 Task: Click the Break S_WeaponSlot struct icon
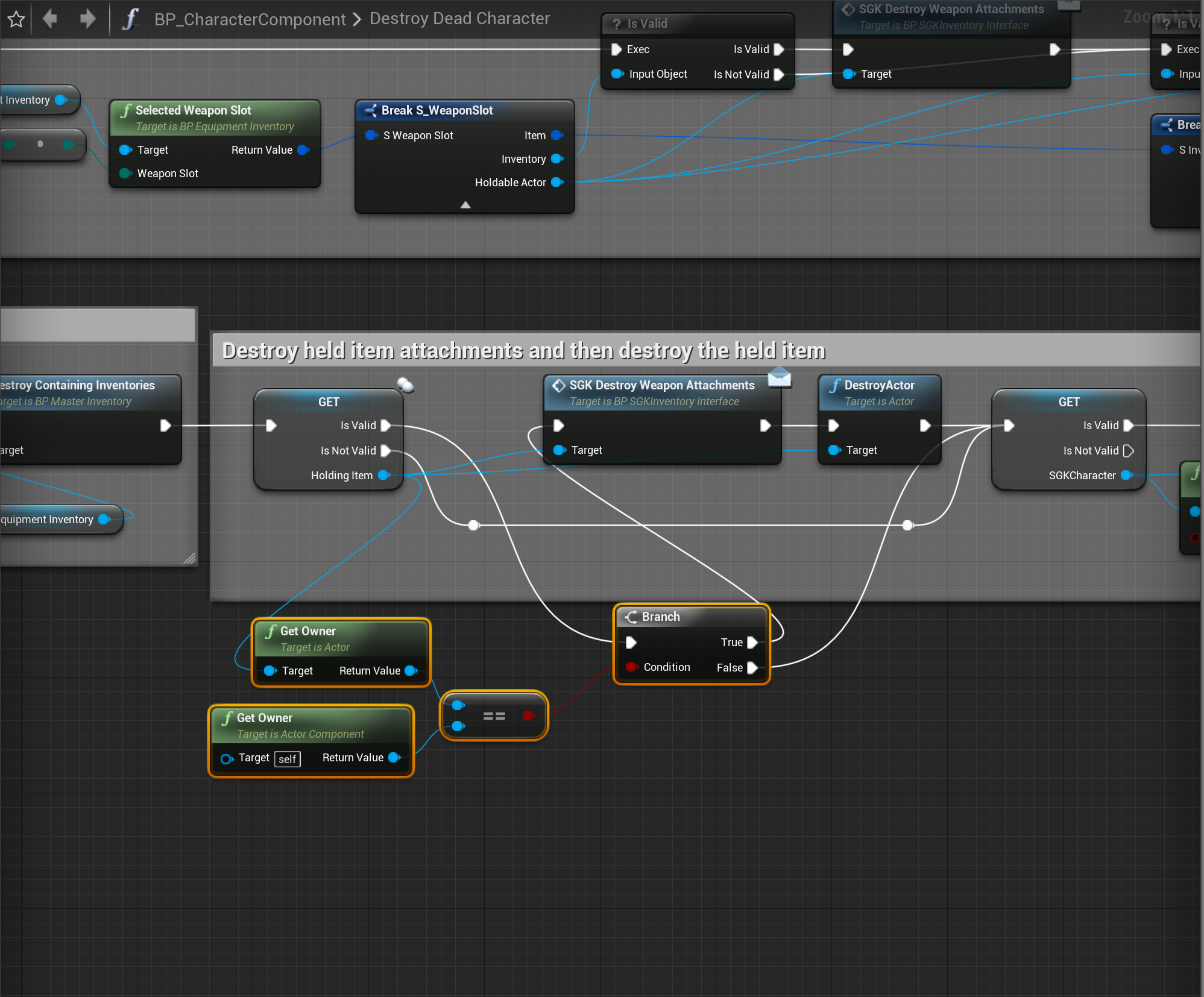click(370, 110)
